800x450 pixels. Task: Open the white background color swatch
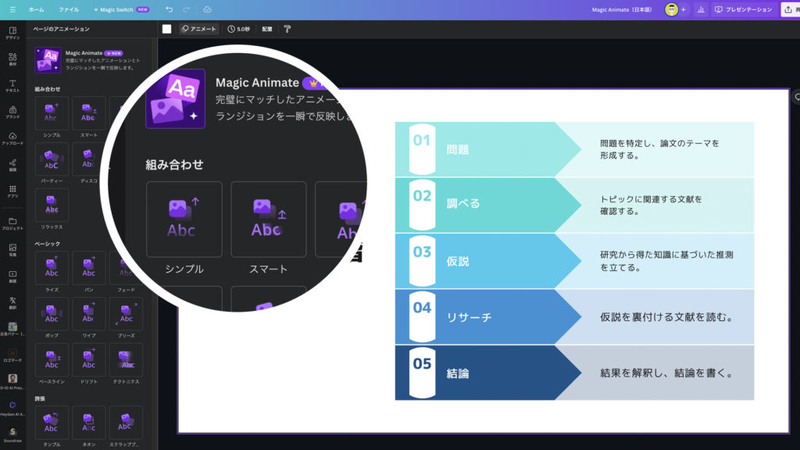pyautogui.click(x=167, y=29)
